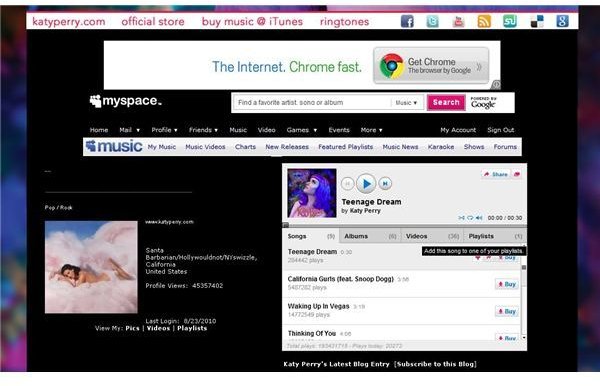Click the Share button in the player

pos(496,174)
